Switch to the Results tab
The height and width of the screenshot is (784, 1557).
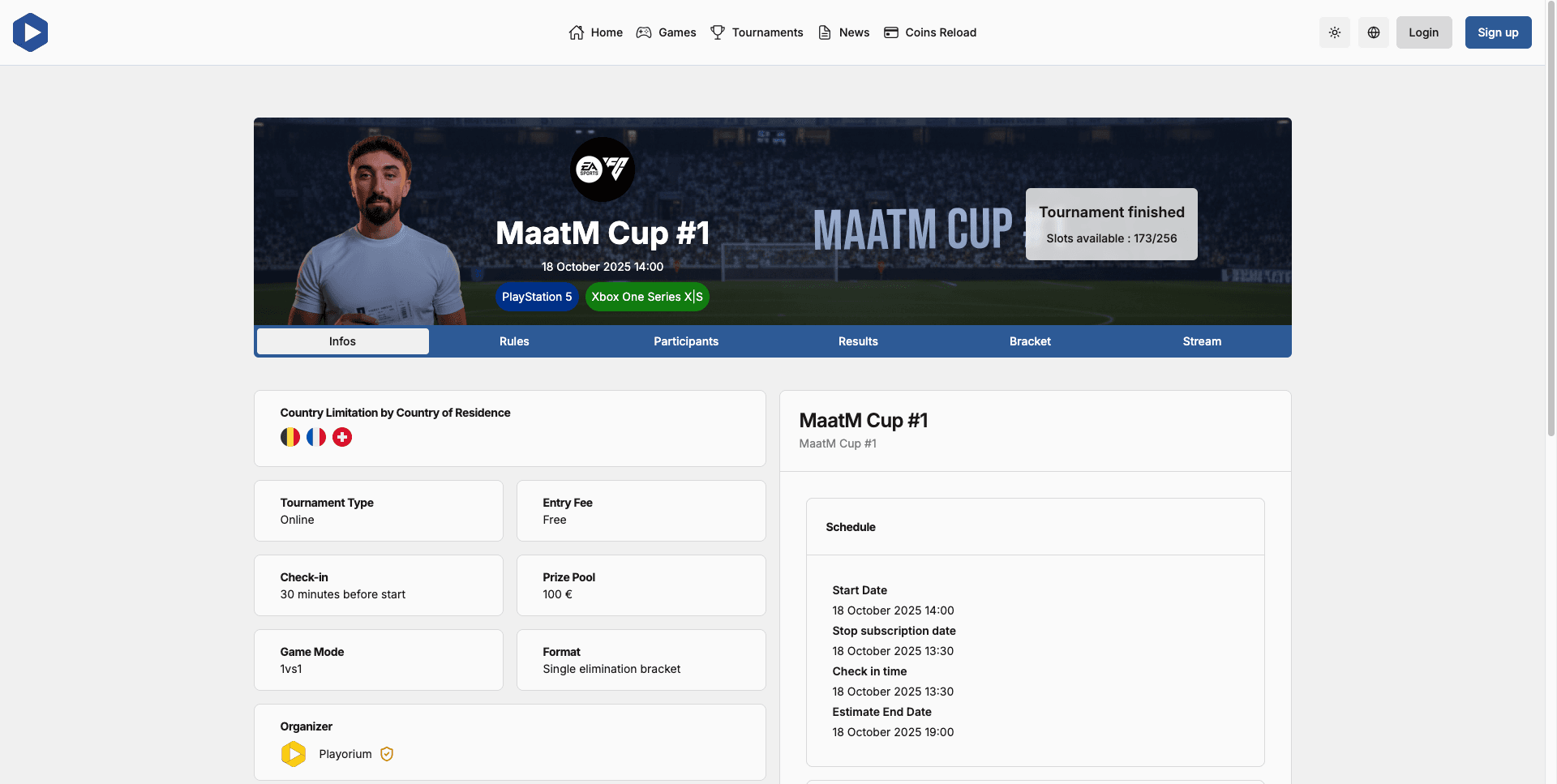point(858,341)
